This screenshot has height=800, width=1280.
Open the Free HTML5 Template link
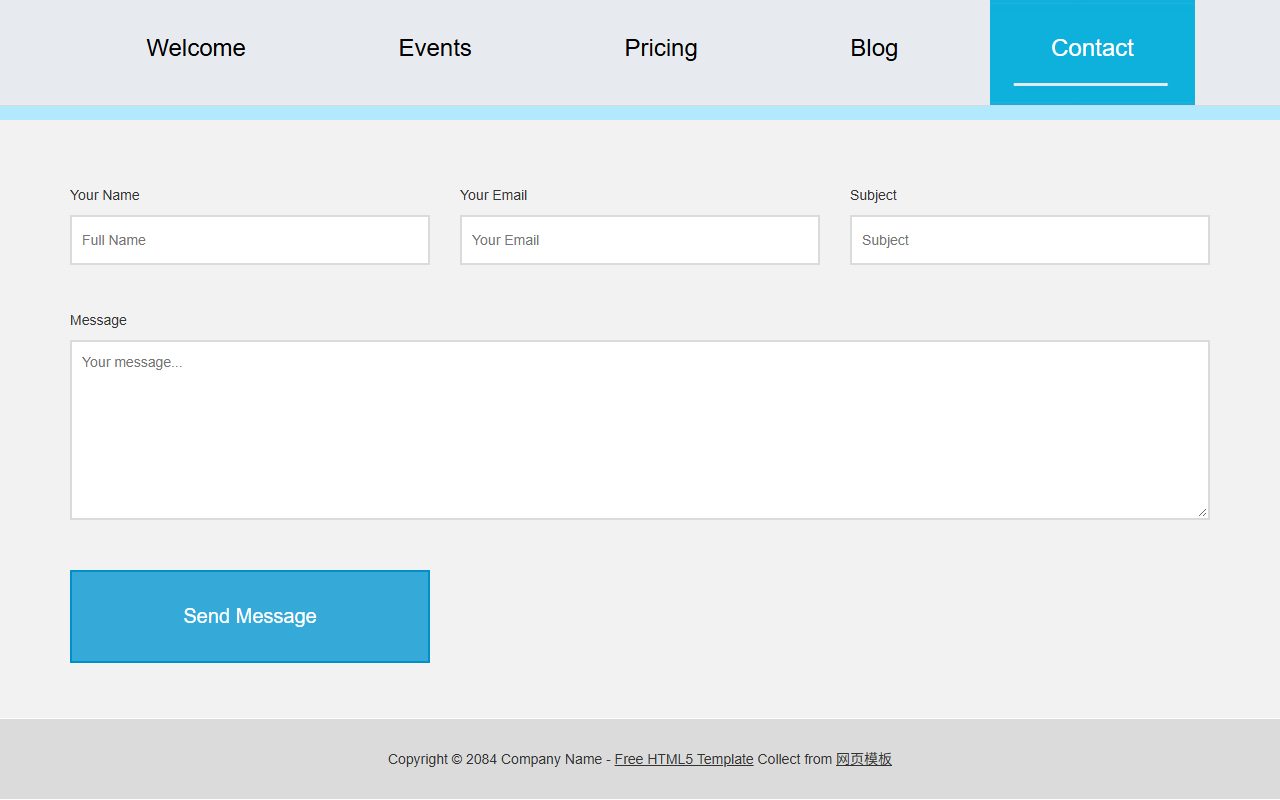(x=684, y=759)
